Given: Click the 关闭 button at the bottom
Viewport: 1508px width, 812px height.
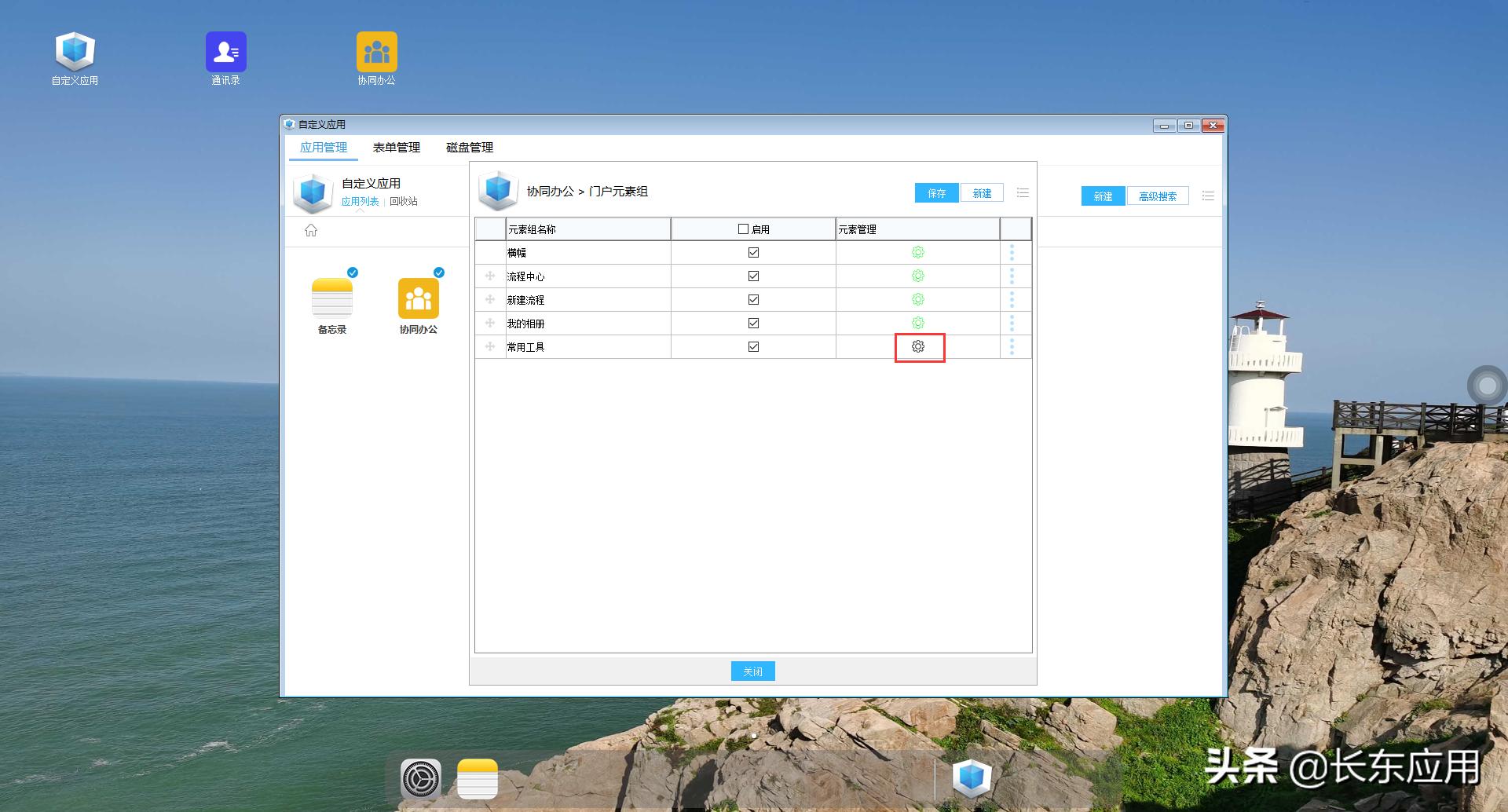Looking at the screenshot, I should coord(752,671).
